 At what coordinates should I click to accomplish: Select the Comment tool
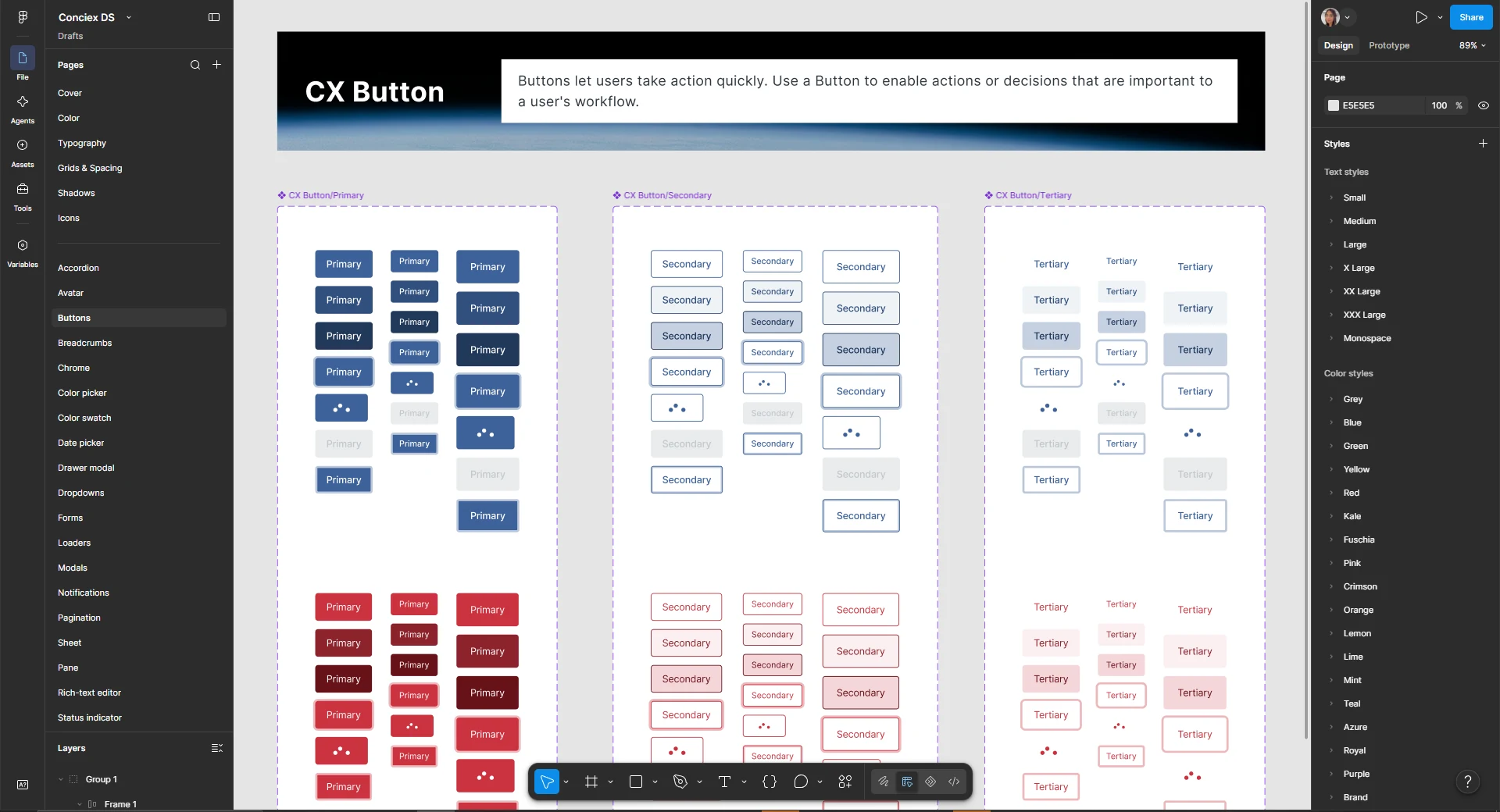(x=801, y=782)
